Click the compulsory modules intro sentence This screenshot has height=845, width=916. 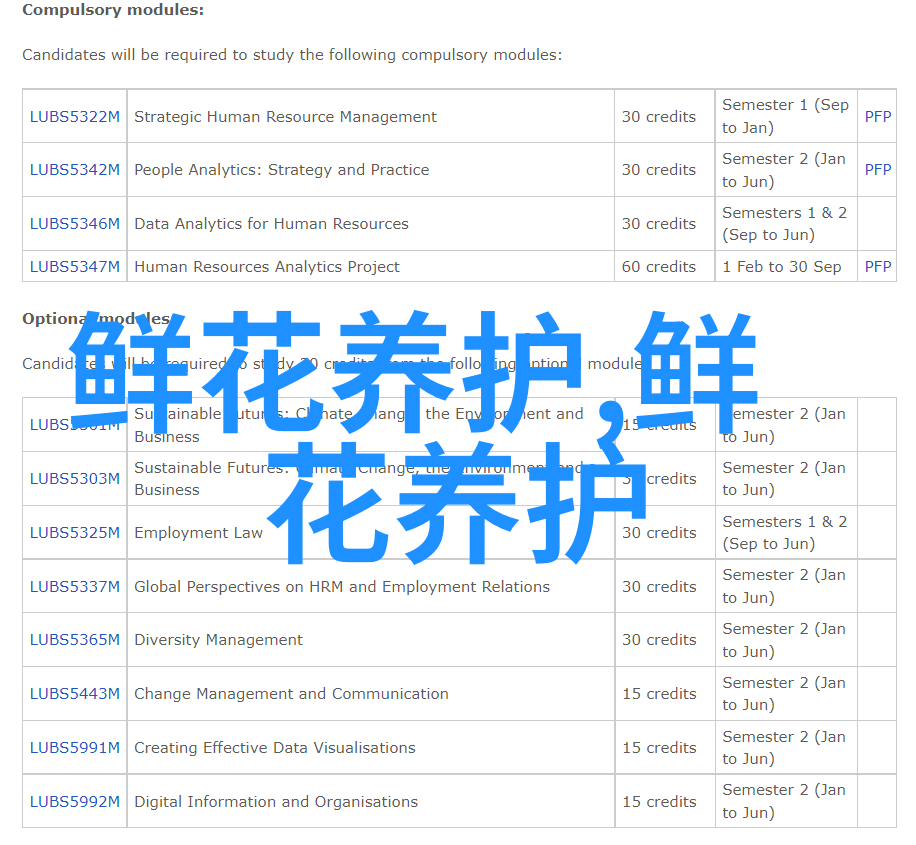tap(292, 55)
